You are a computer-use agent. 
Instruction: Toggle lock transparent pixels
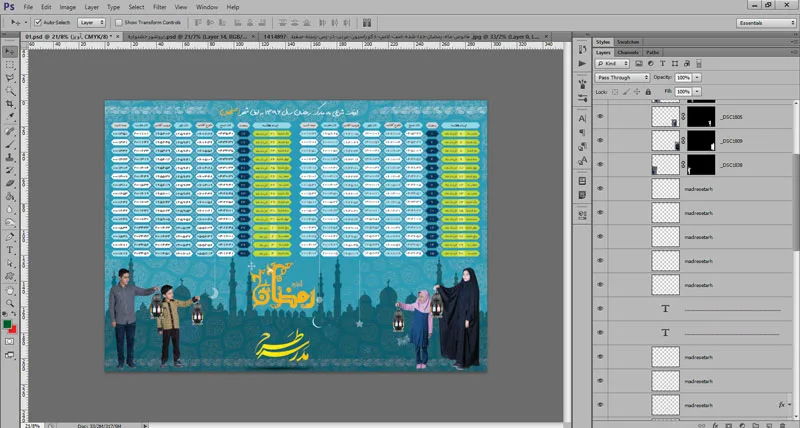click(615, 92)
